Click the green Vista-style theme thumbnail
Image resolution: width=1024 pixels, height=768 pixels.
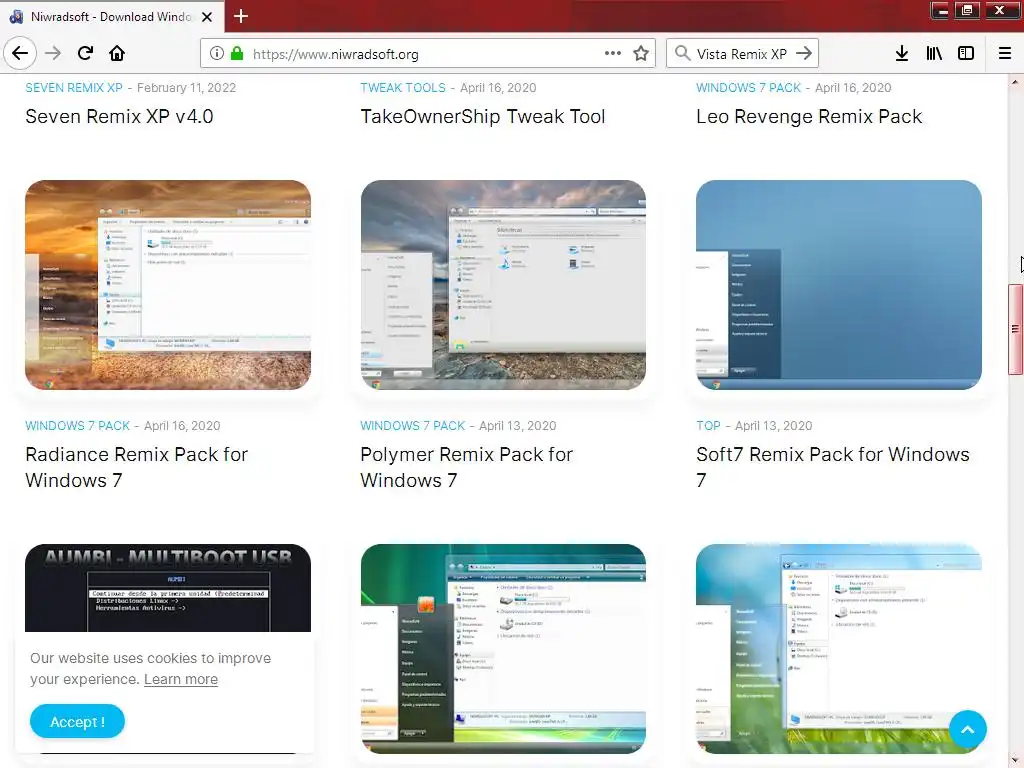[x=504, y=648]
